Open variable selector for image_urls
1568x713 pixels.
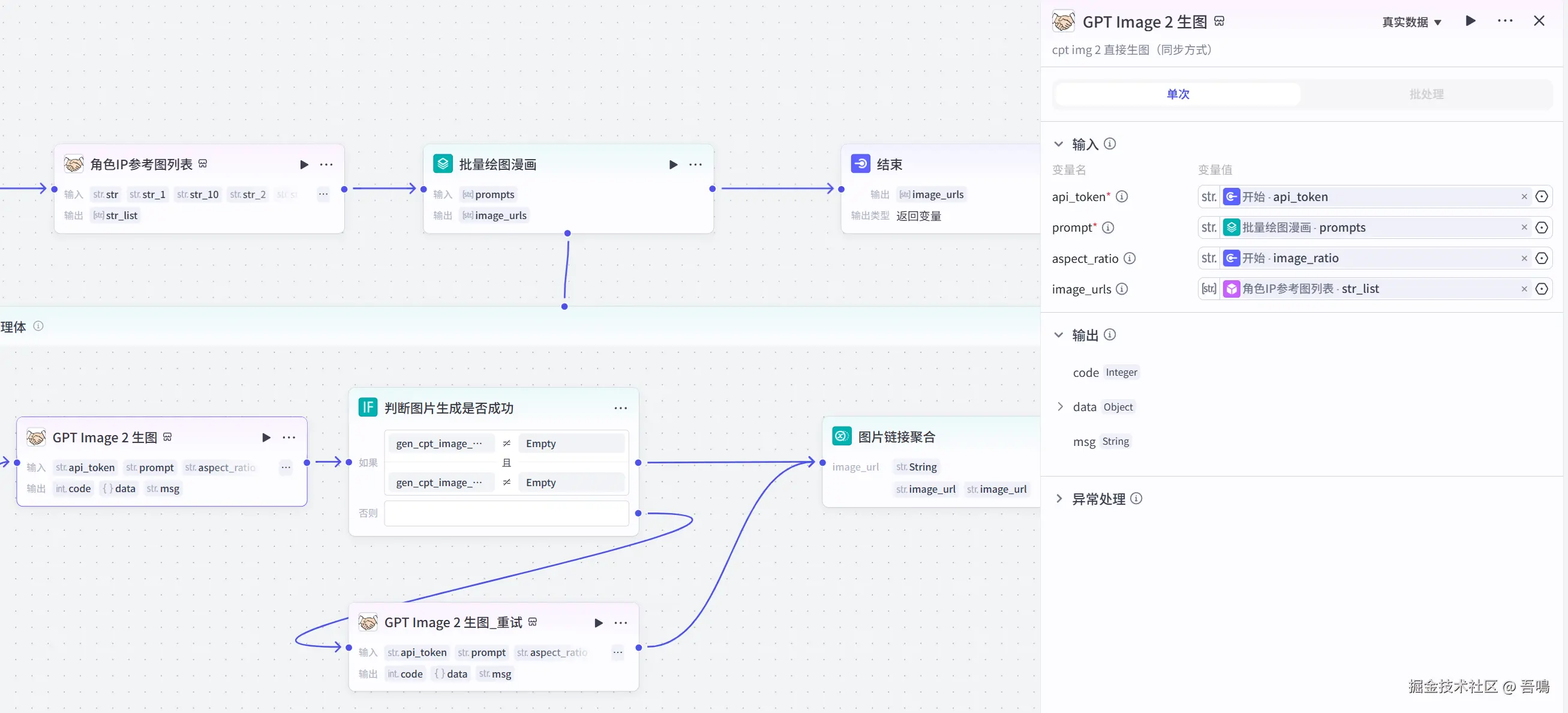pyautogui.click(x=1541, y=289)
